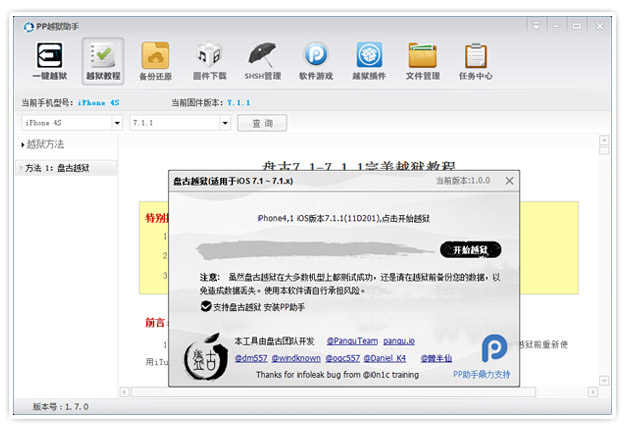Open 文件管理 file manager icon
Viewport: 630px width, 430px height.
point(422,61)
